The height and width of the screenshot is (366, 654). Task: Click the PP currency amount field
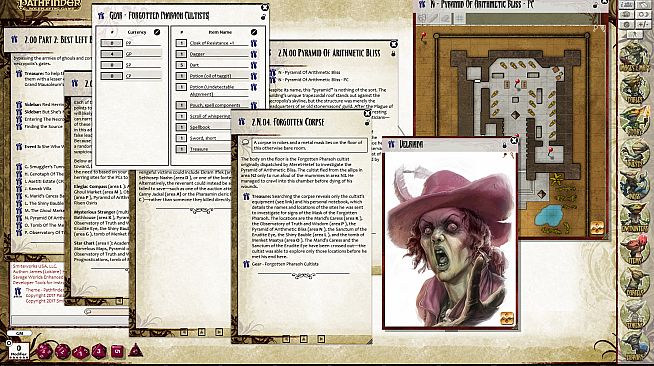112,43
